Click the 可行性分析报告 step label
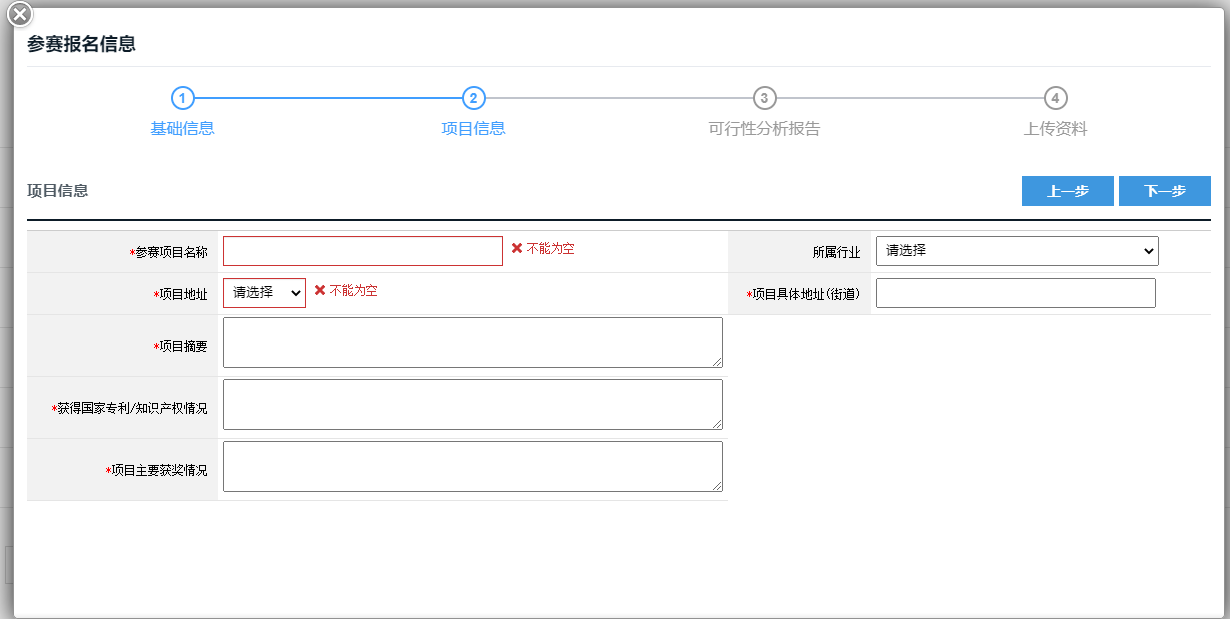Screen dimensions: 1230x619 click(x=764, y=129)
